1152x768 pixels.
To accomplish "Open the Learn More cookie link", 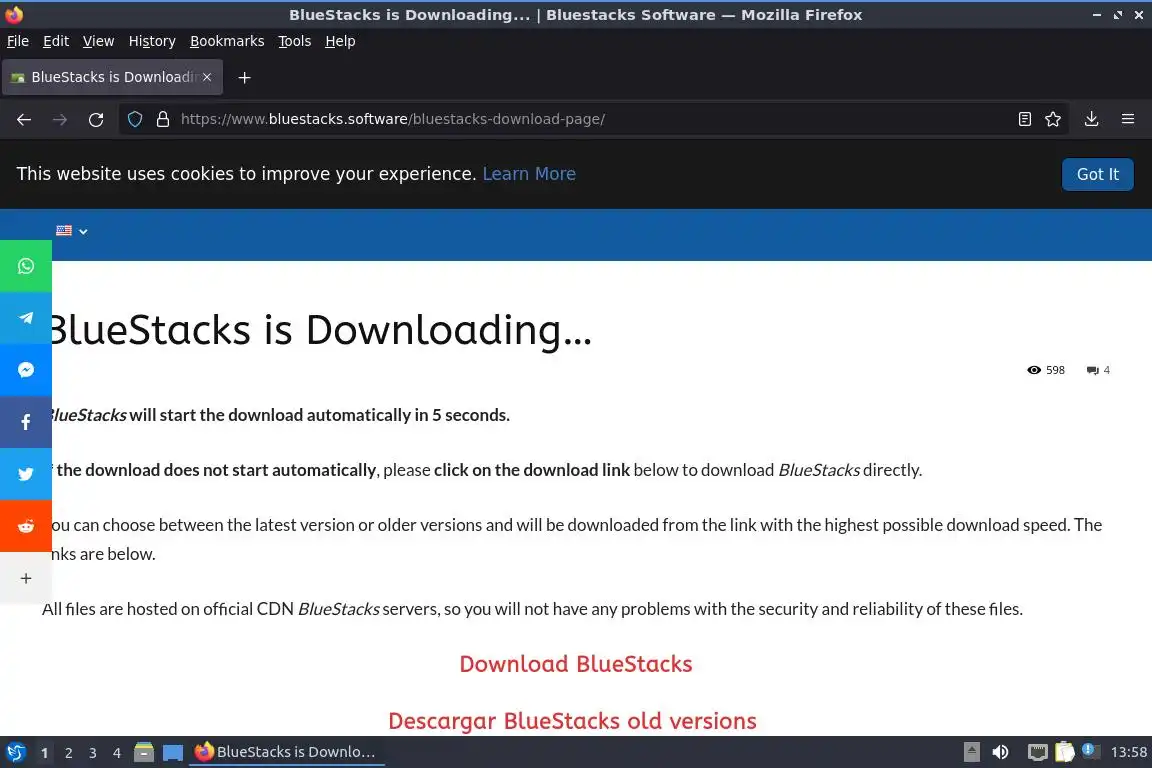I will click(529, 173).
